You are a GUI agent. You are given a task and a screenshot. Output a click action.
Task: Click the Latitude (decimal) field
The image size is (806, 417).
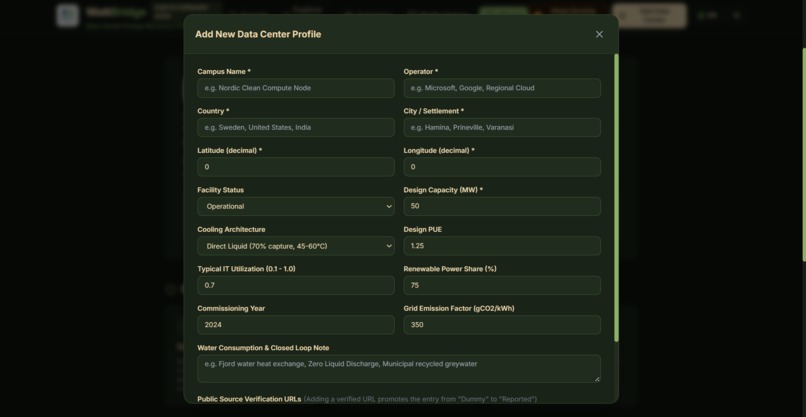[296, 167]
